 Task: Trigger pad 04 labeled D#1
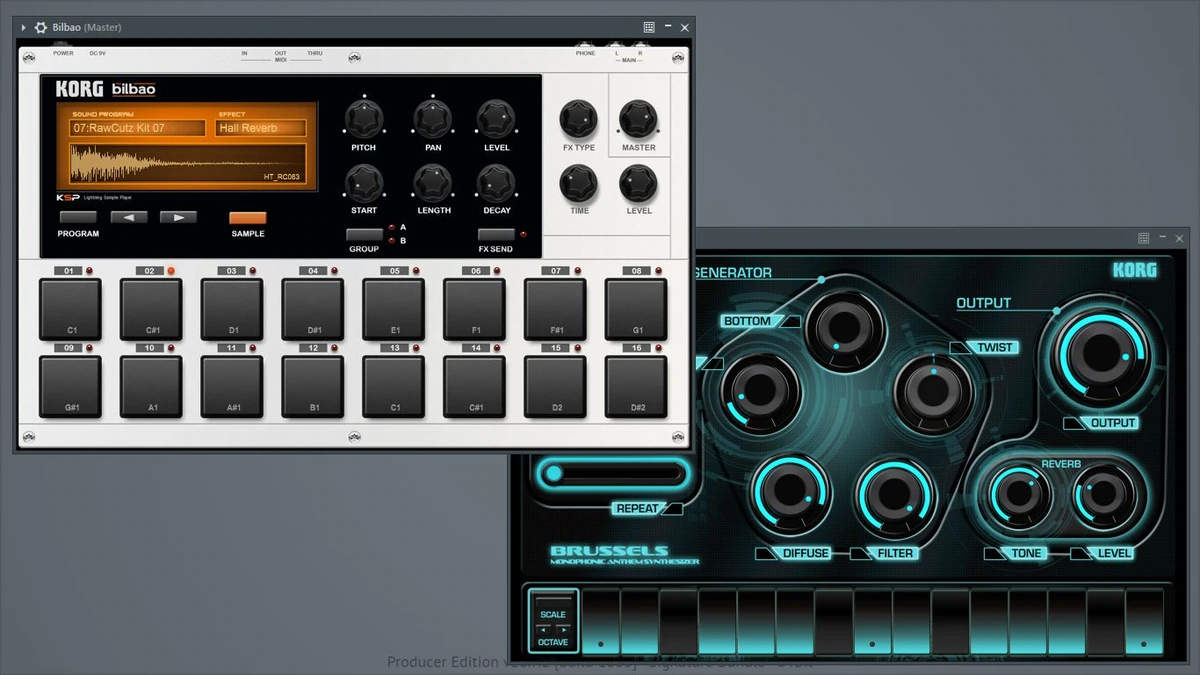[313, 309]
